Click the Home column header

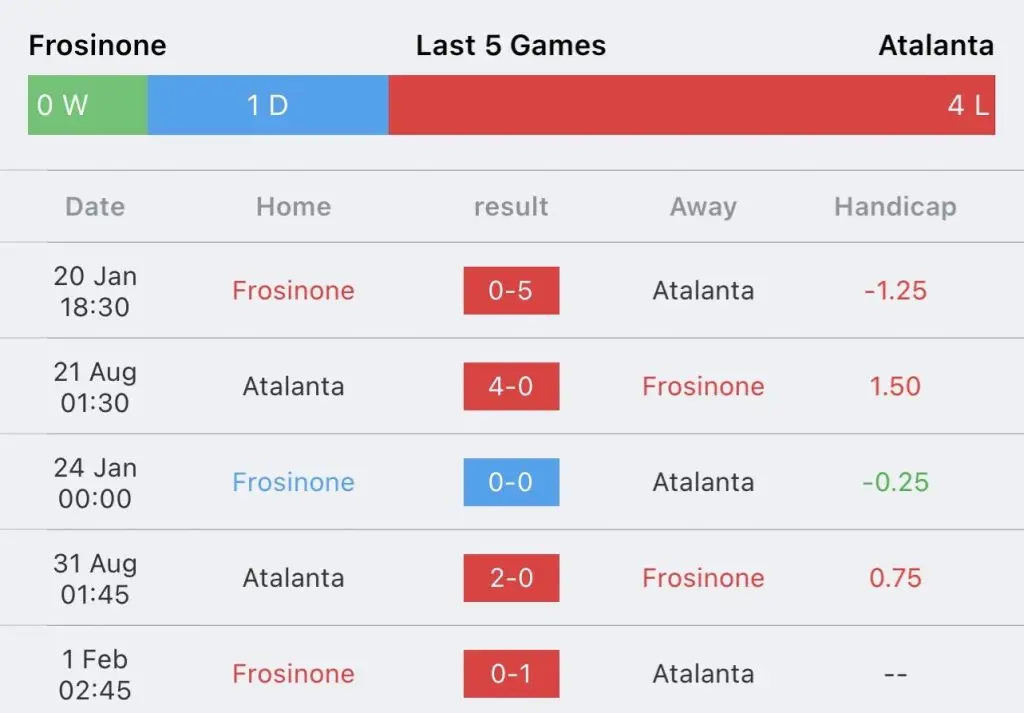click(x=293, y=206)
